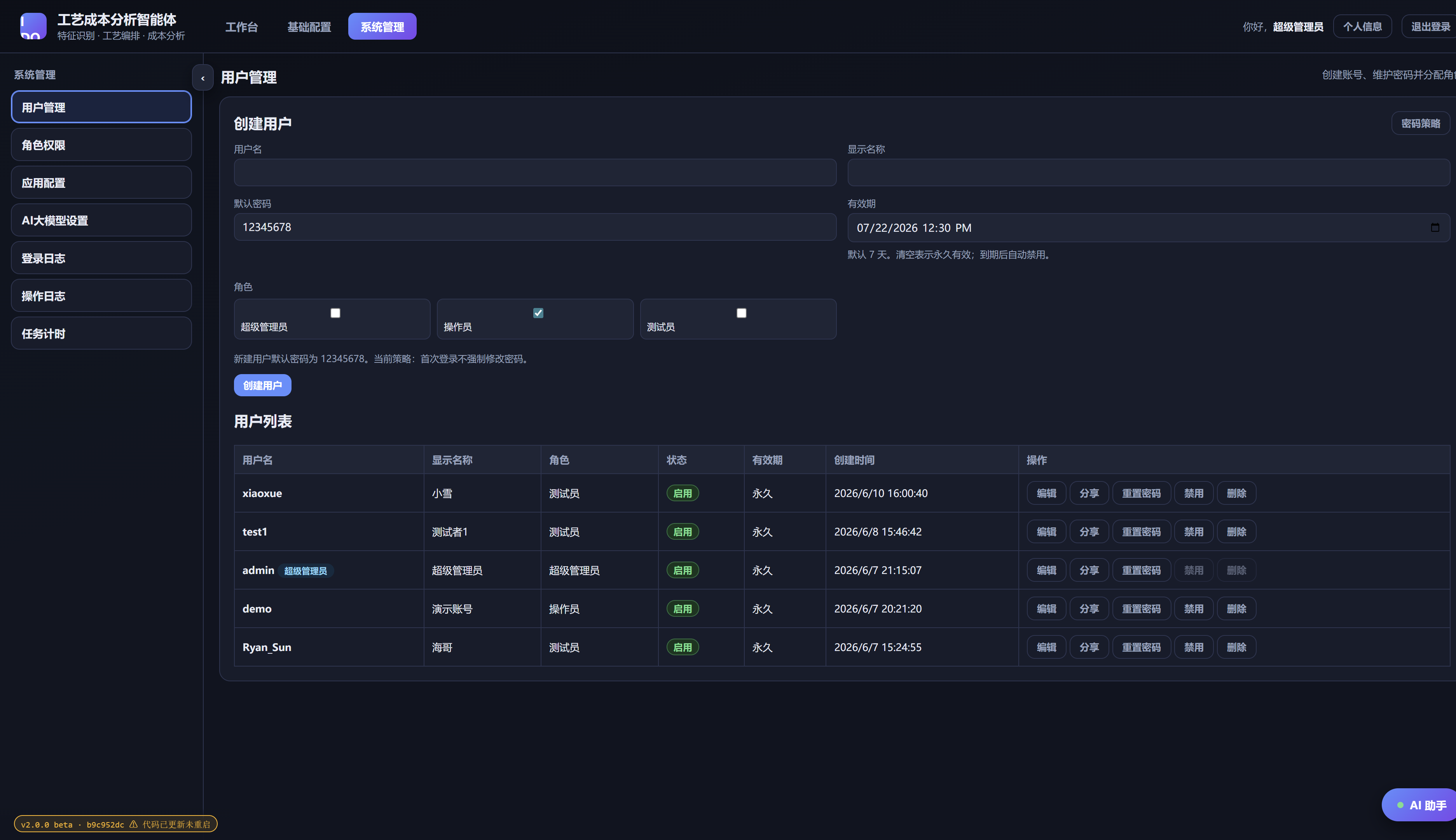The width and height of the screenshot is (1456, 840).
Task: Share the test1 user account
Action: 1089,532
